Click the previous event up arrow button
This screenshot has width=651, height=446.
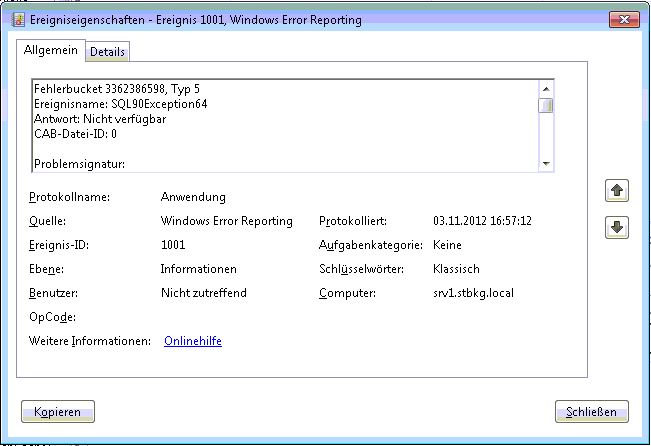point(617,190)
